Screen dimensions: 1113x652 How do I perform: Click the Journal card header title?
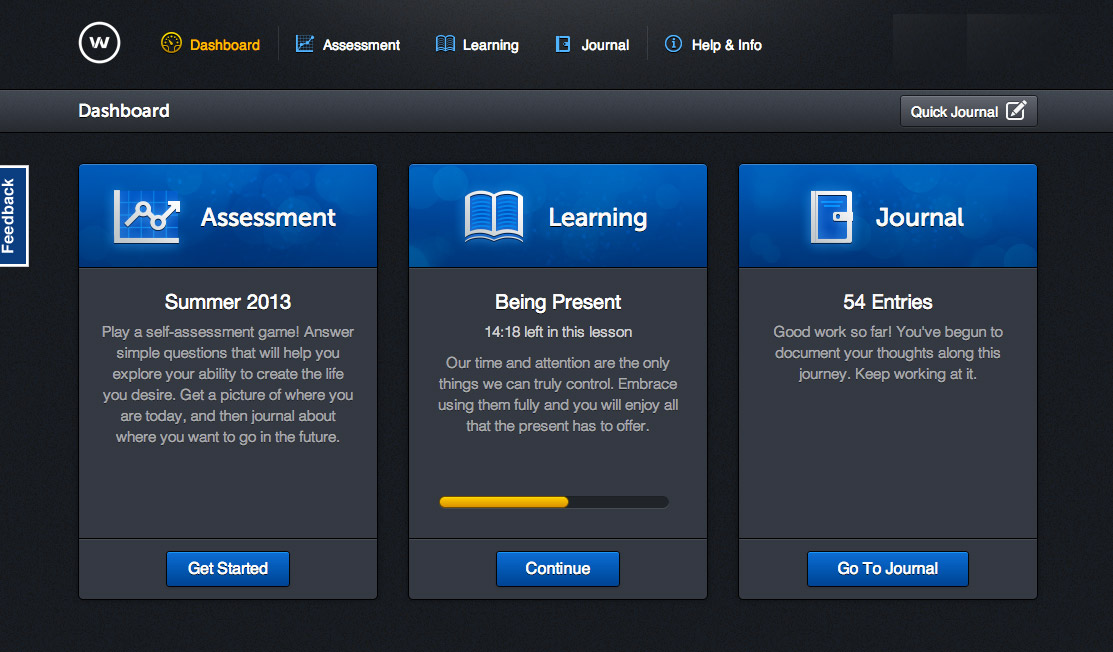pyautogui.click(x=920, y=217)
